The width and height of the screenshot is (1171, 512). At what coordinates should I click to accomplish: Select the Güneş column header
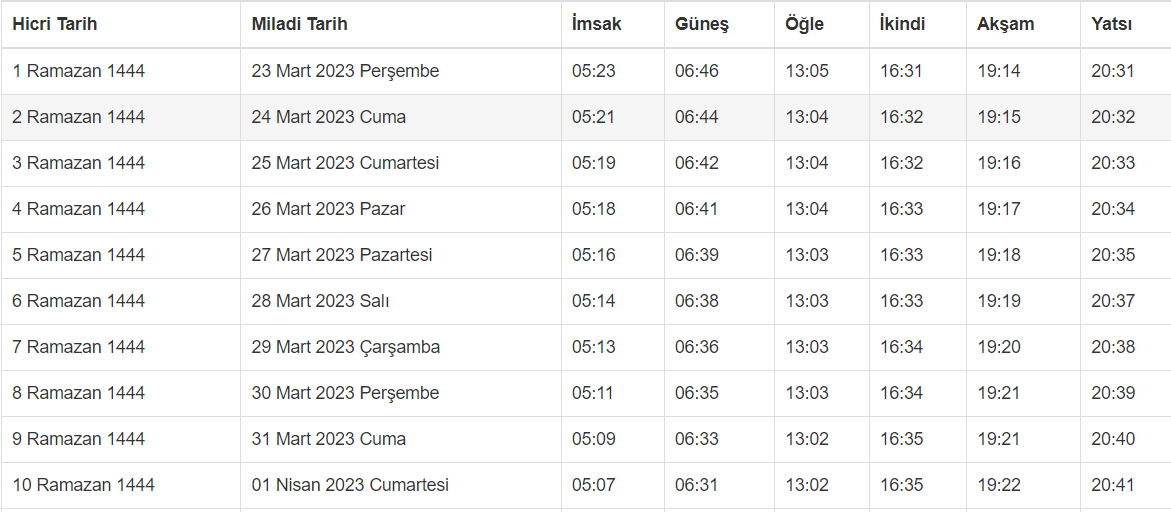click(x=702, y=24)
